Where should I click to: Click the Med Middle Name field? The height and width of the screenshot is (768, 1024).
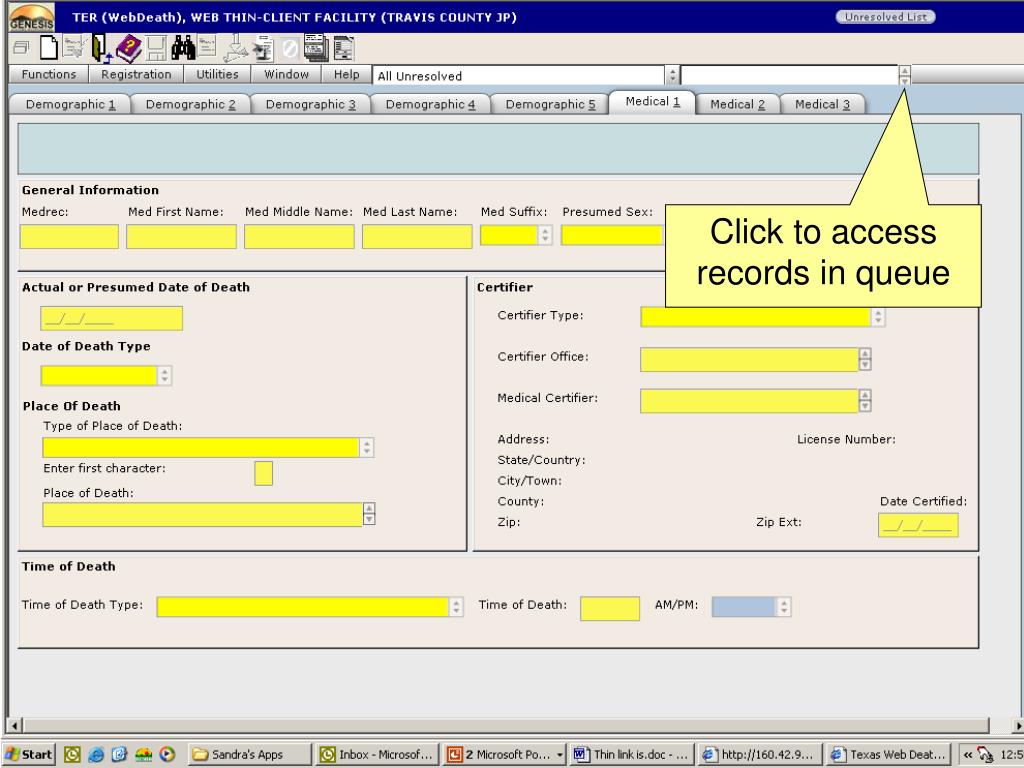[x=299, y=236]
